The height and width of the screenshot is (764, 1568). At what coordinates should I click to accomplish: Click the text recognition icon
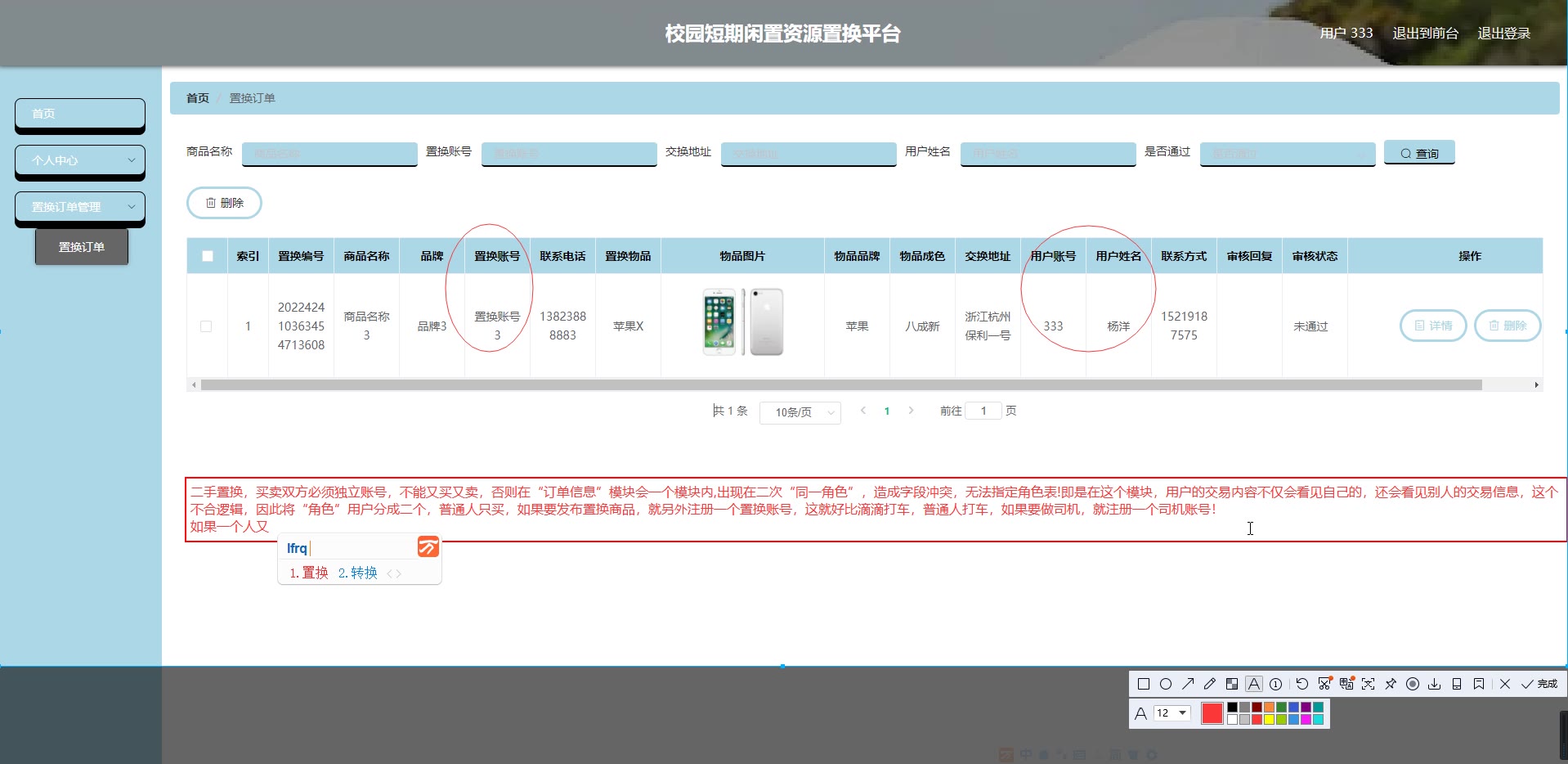pos(1369,684)
